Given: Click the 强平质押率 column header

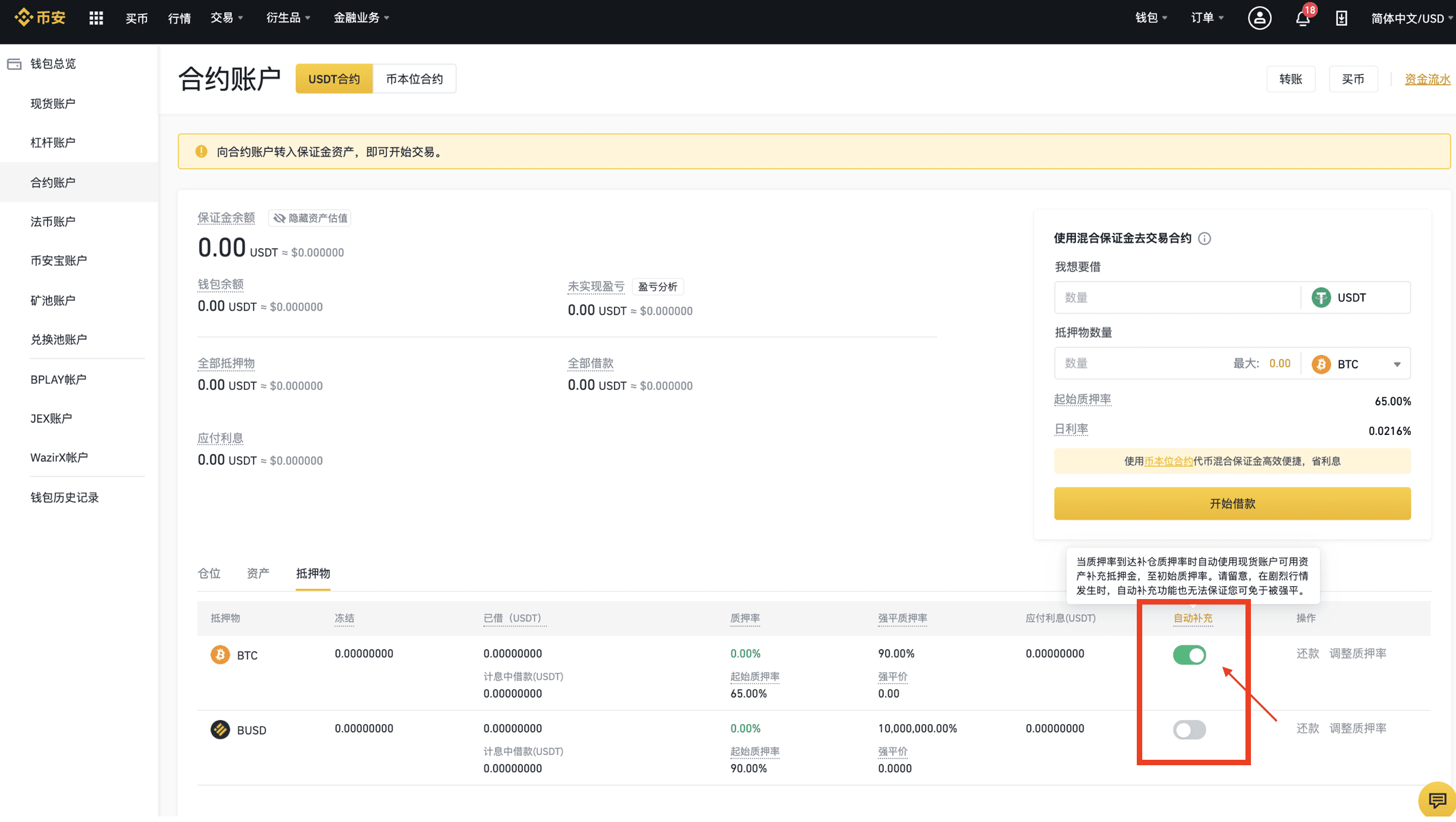Looking at the screenshot, I should pyautogui.click(x=902, y=619).
